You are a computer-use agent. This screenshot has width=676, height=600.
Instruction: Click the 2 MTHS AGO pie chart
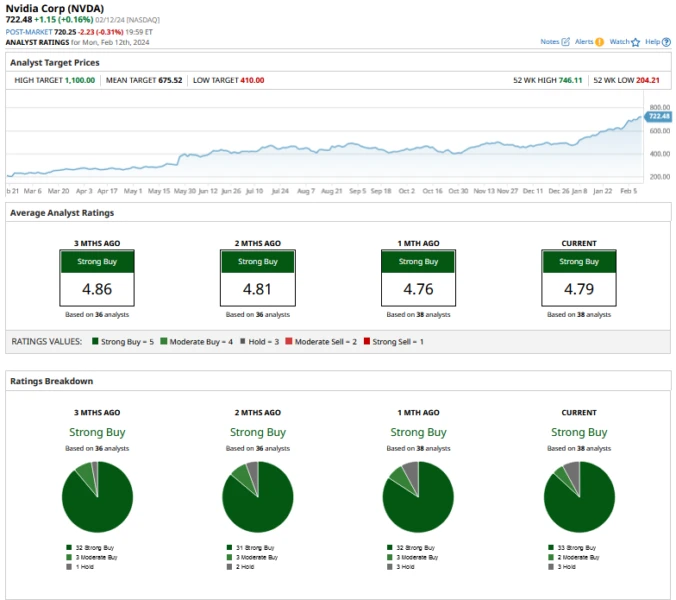point(258,497)
